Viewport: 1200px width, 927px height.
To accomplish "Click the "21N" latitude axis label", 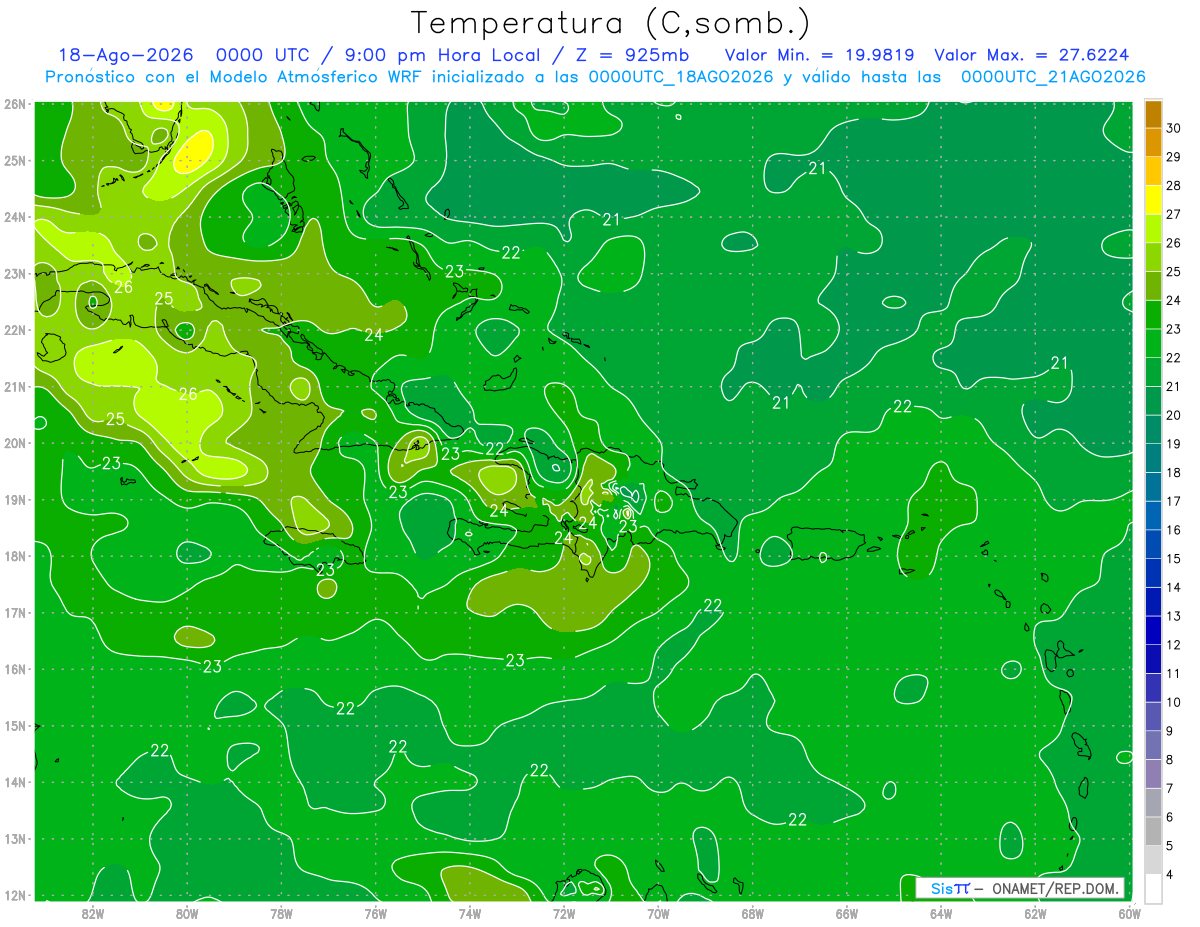I will click(x=15, y=386).
